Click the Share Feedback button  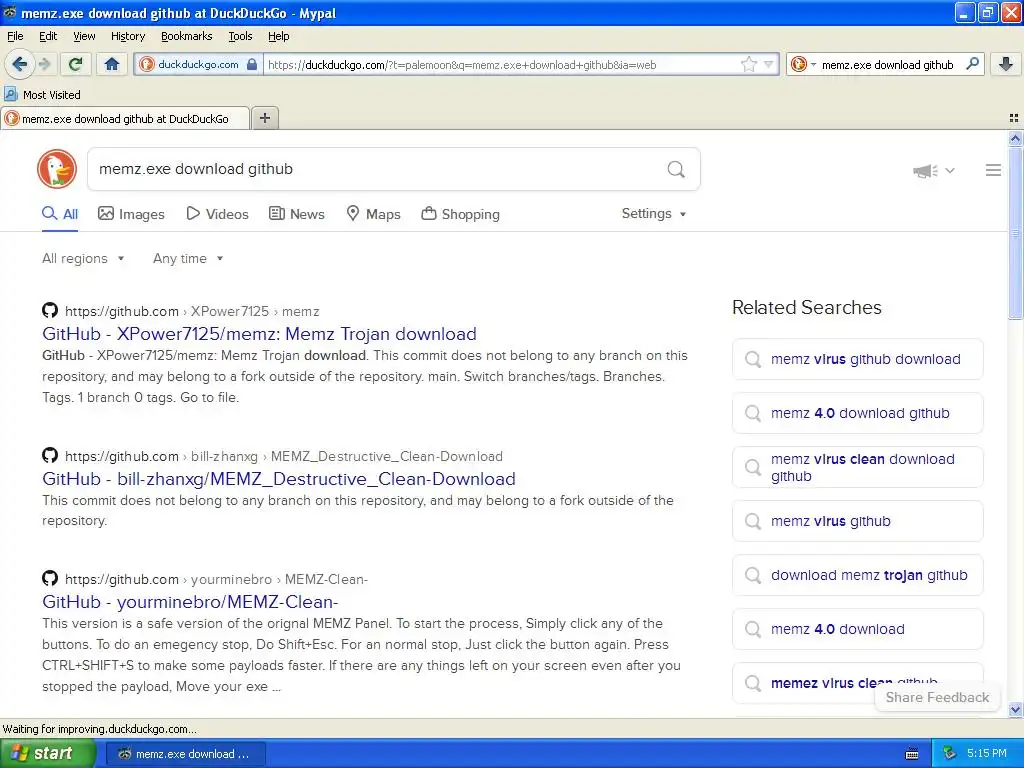coord(936,697)
